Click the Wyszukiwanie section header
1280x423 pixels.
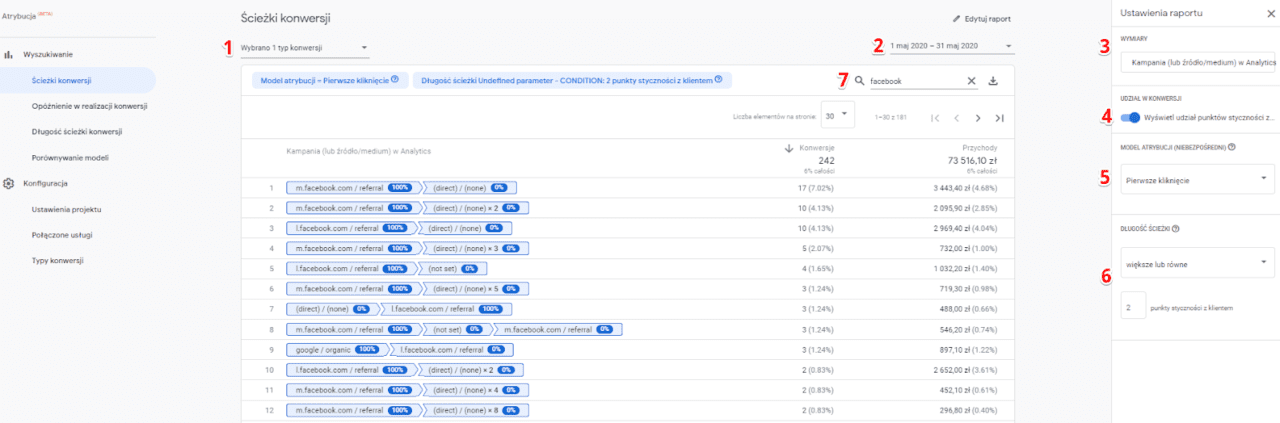pyautogui.click(x=48, y=54)
